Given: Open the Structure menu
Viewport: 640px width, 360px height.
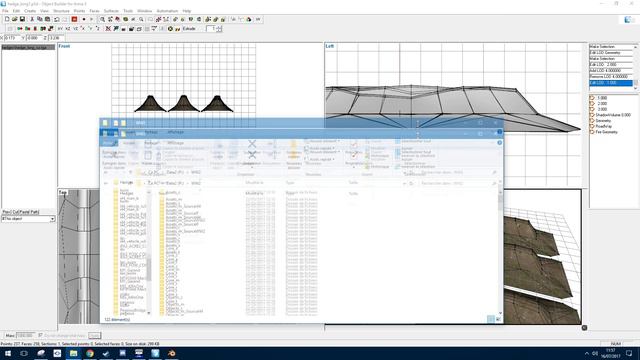Looking at the screenshot, I should pos(61,11).
